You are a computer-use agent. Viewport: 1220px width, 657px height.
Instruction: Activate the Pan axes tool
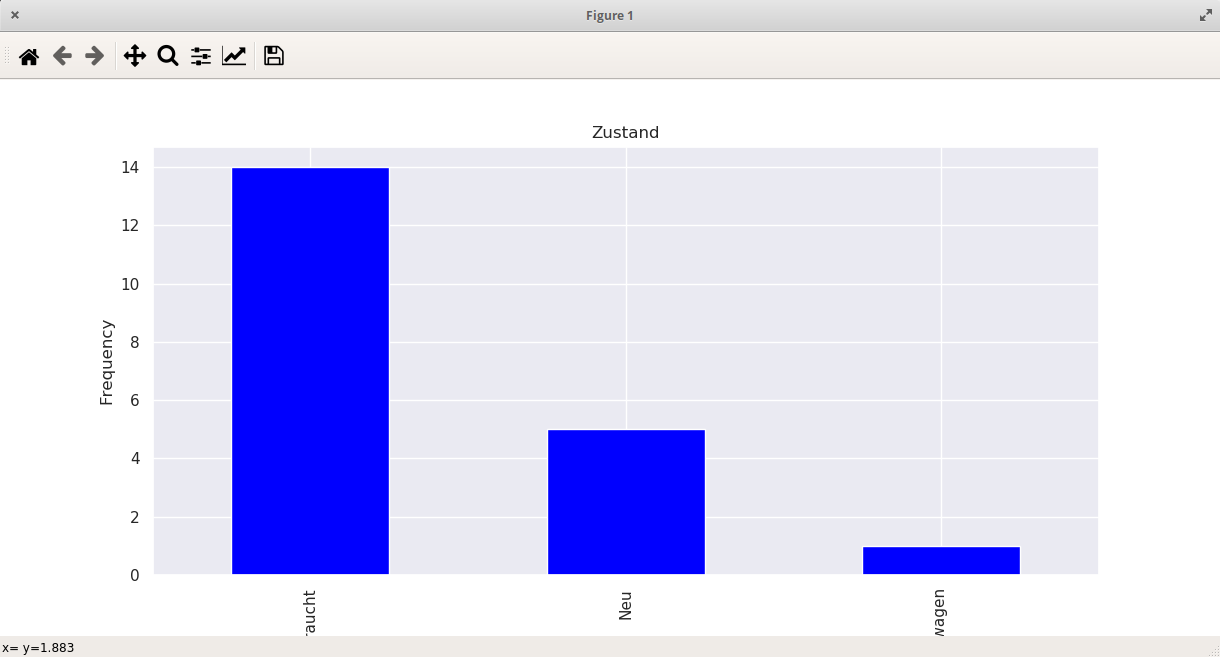(x=135, y=56)
